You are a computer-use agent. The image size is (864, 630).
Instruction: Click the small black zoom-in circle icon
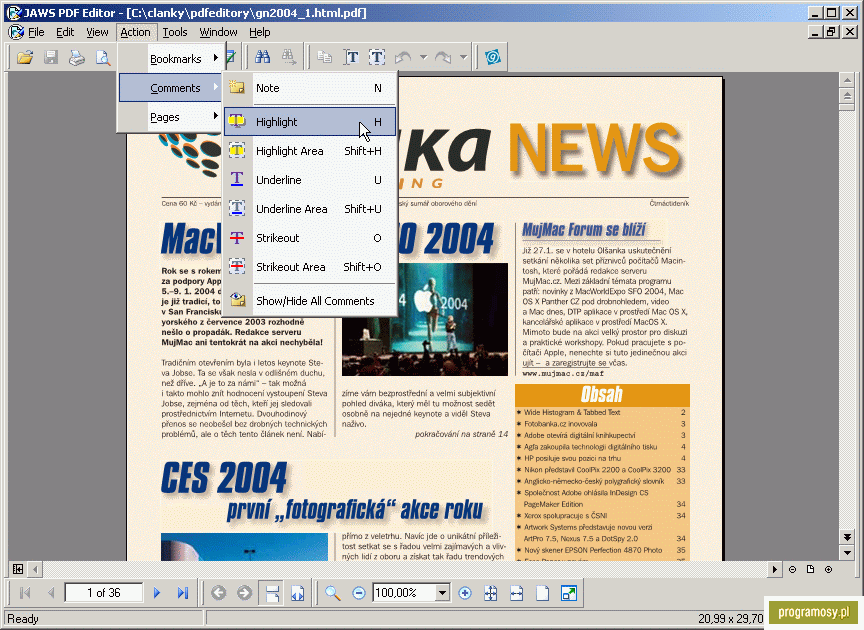[828, 569]
